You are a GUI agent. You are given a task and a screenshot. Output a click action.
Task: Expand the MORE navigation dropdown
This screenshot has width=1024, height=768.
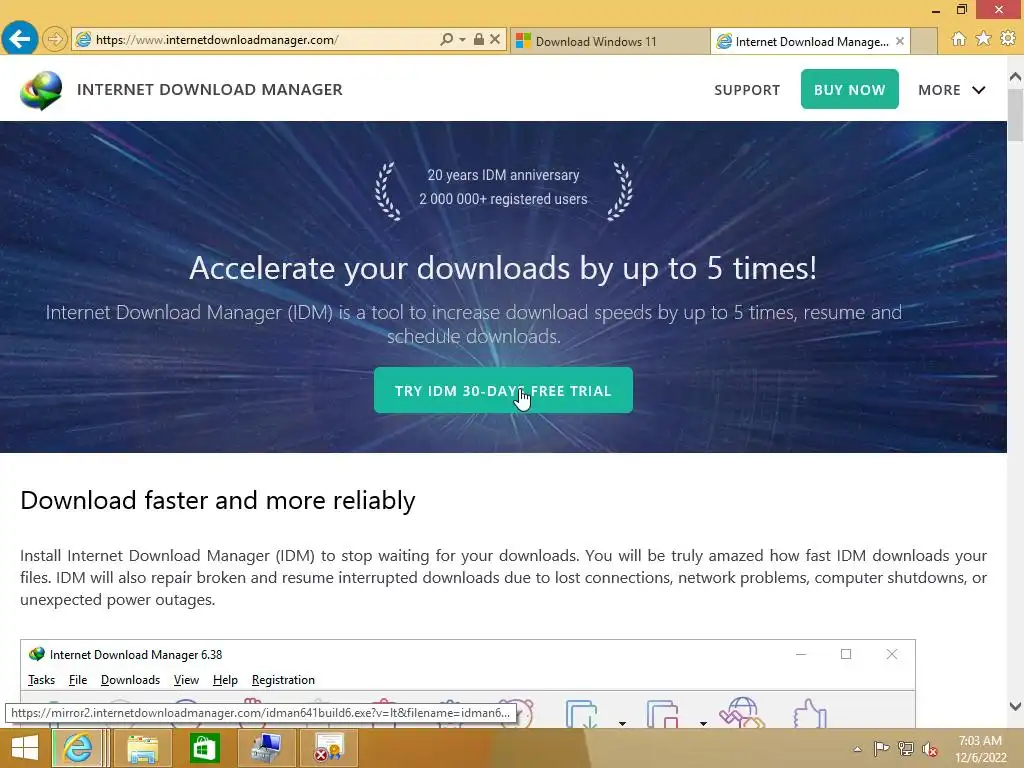click(x=952, y=90)
